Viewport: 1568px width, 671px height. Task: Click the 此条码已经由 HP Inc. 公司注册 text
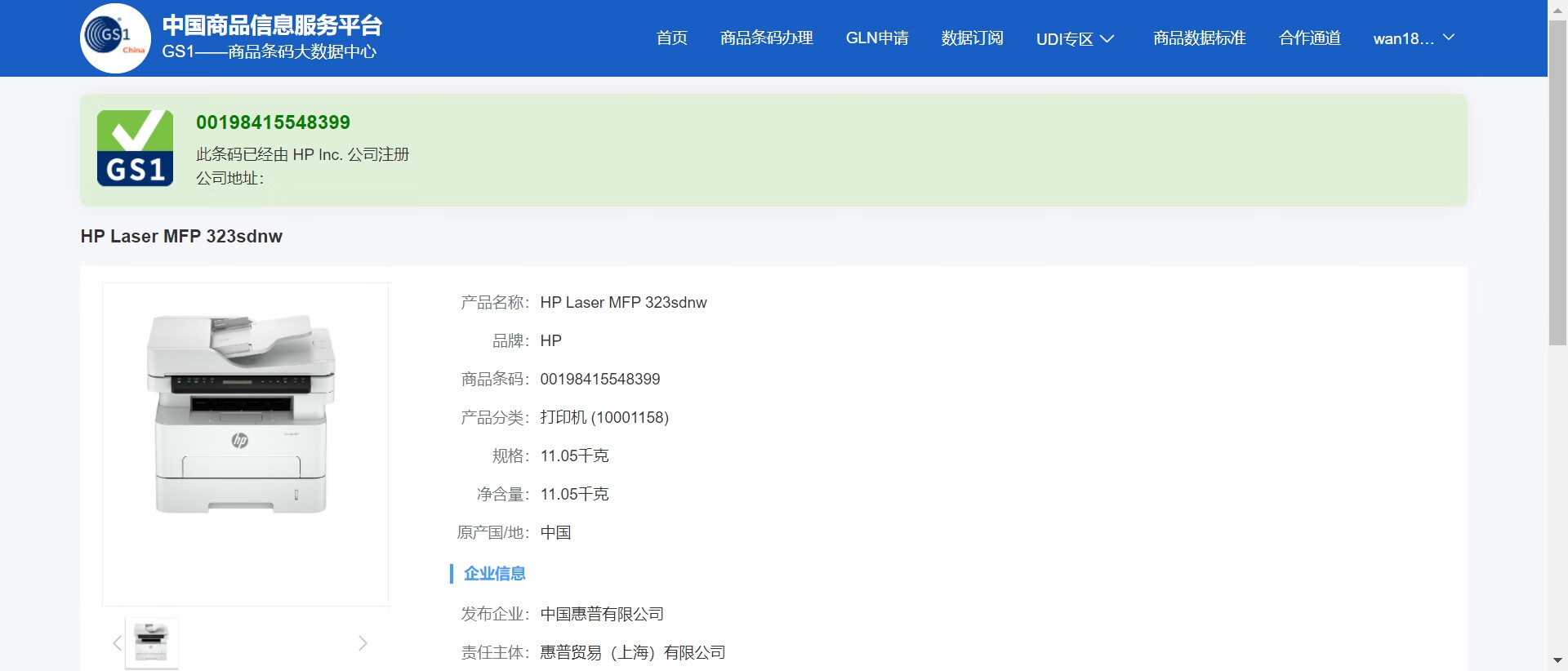(x=302, y=154)
